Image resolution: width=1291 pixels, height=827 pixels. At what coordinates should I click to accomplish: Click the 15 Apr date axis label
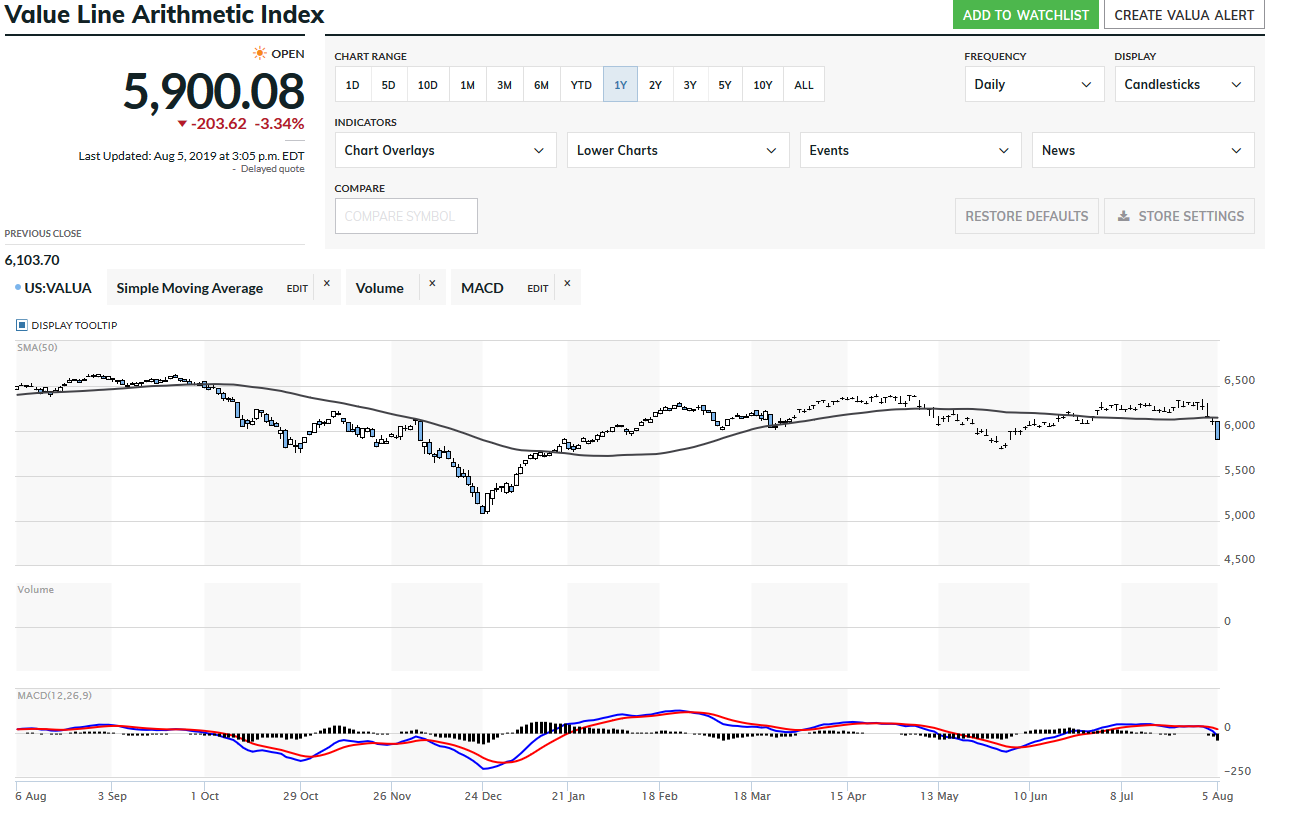(848, 797)
